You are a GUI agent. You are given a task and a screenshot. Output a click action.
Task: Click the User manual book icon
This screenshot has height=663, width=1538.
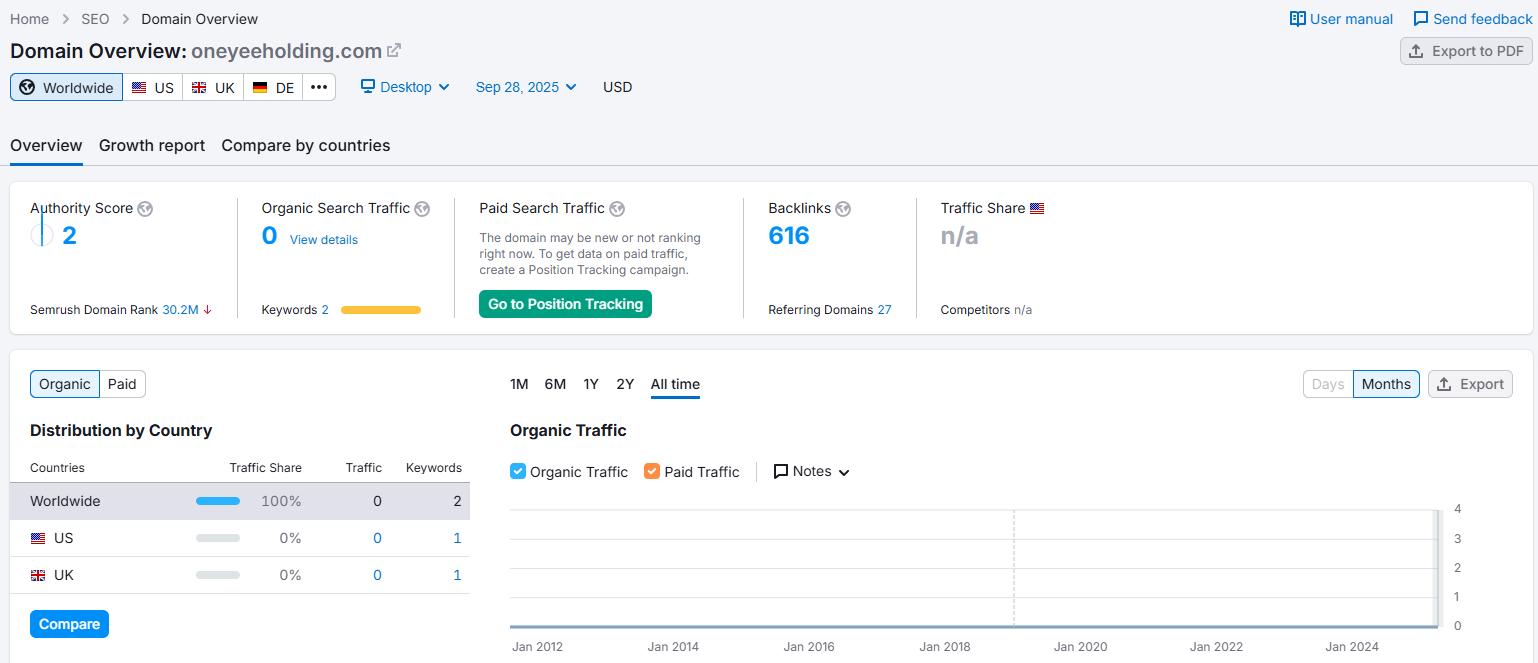pyautogui.click(x=1298, y=19)
